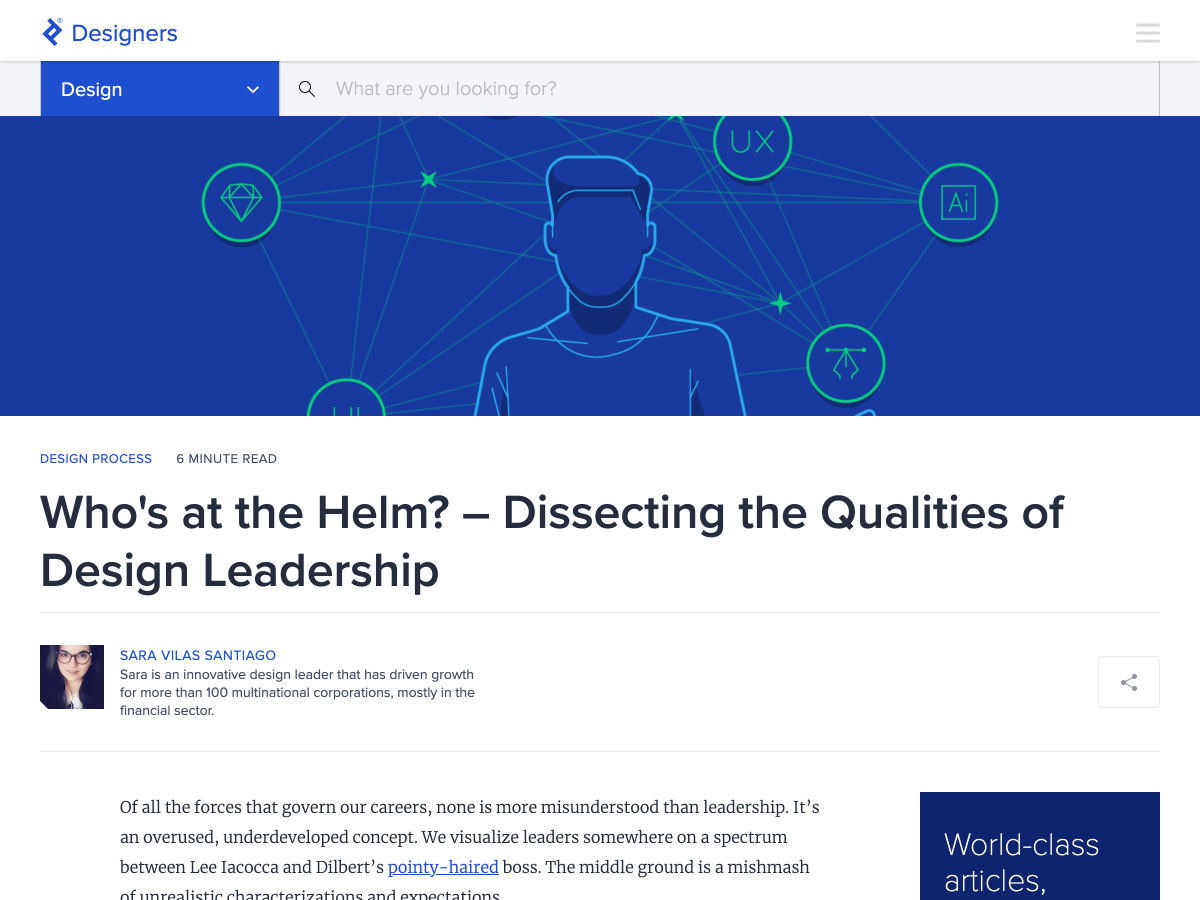Open the DESIGN PROCESS category link
This screenshot has width=1200, height=900.
[96, 459]
